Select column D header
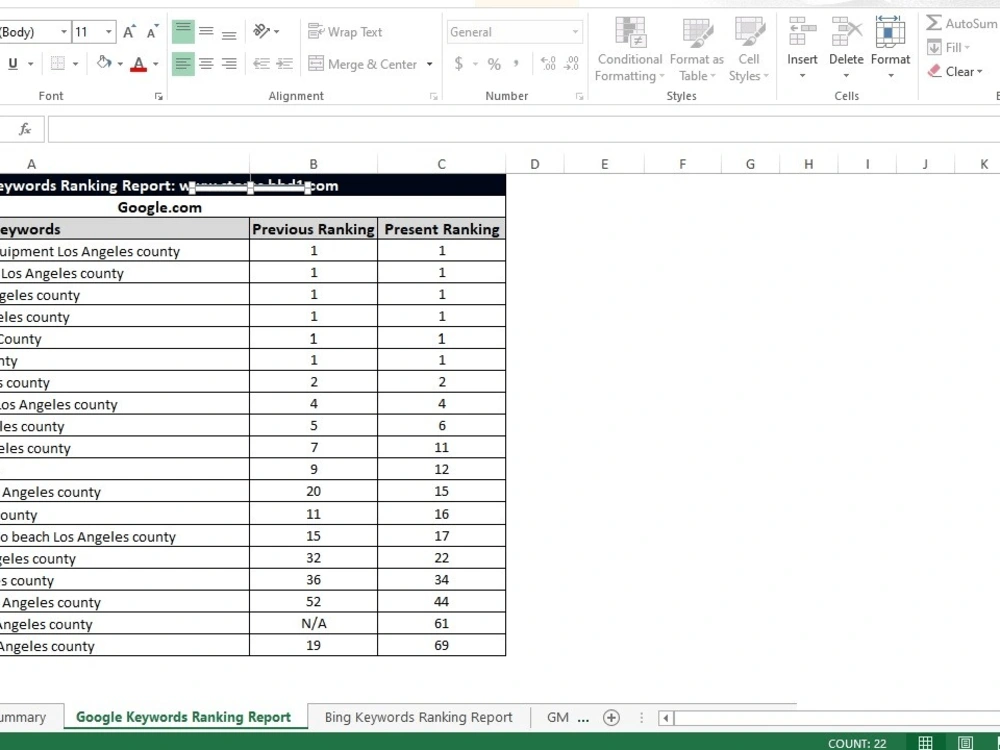 coord(534,165)
